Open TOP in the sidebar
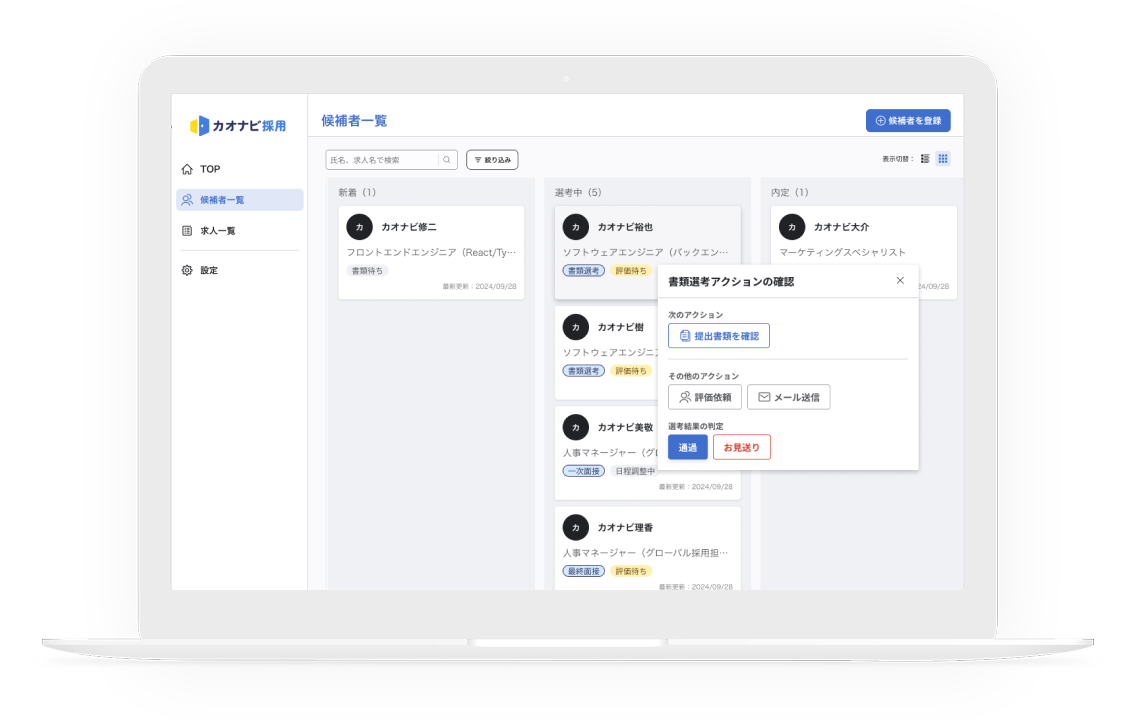The height and width of the screenshot is (723, 1134). pos(209,169)
